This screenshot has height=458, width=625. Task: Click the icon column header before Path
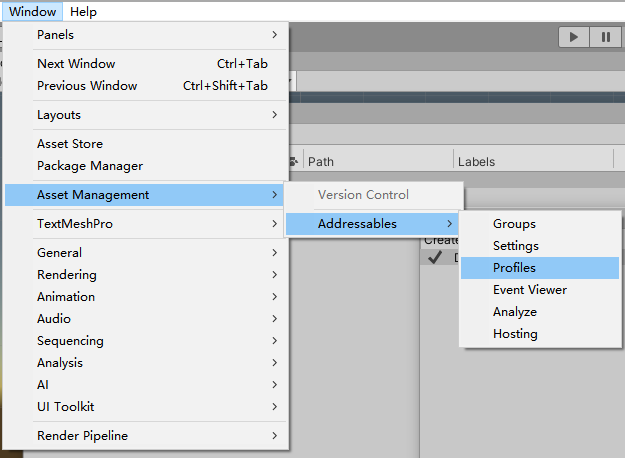(295, 161)
